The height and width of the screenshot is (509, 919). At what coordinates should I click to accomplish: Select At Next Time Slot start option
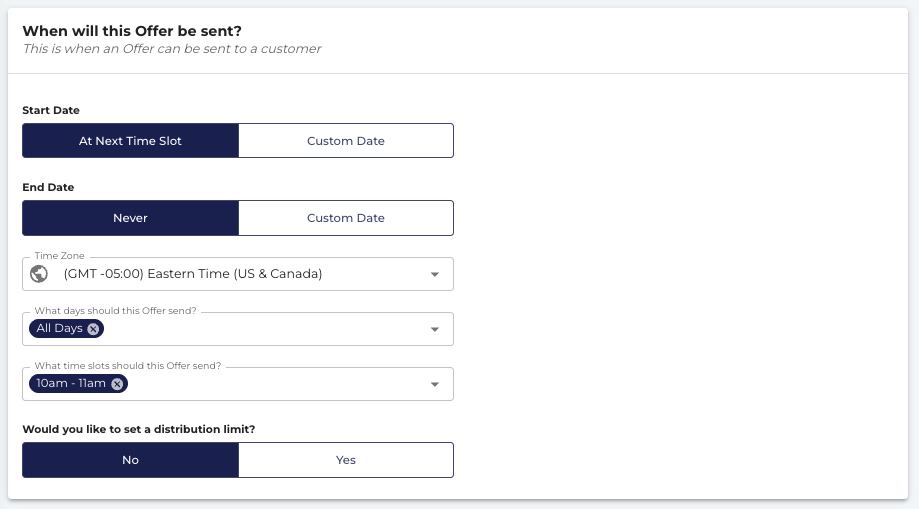(130, 141)
